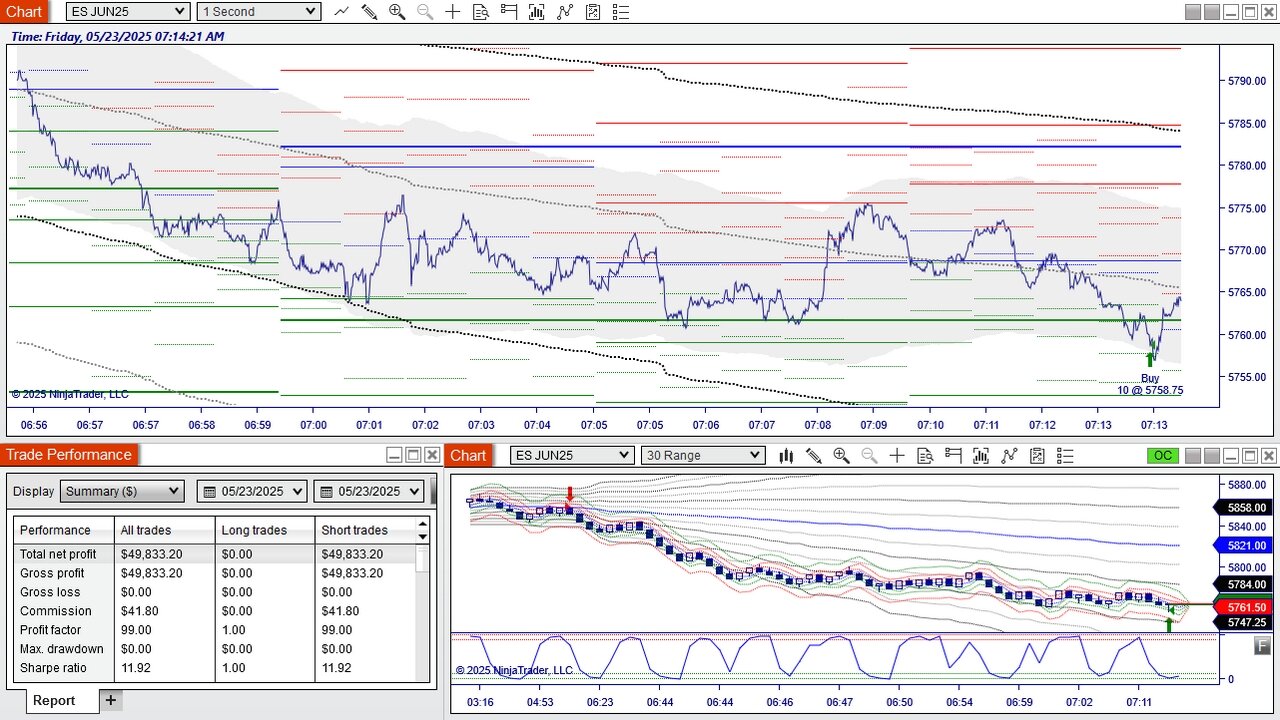The height and width of the screenshot is (720, 1280).
Task: Open the end date picker in Trade Performance
Action: (370, 491)
